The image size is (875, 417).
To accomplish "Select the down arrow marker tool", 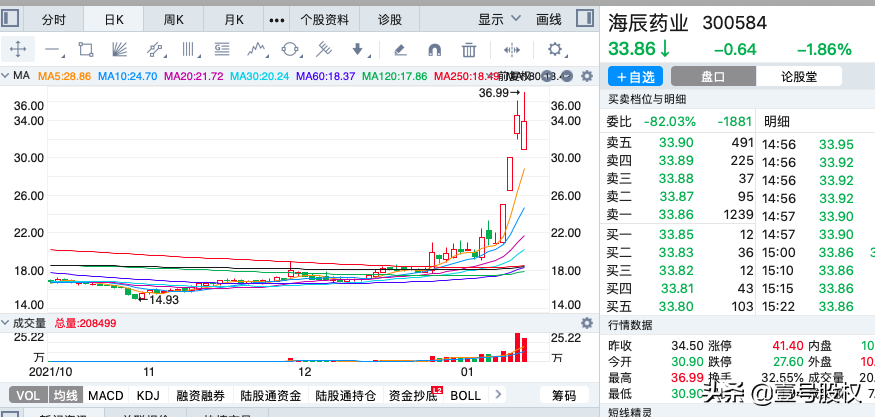I will 359,50.
